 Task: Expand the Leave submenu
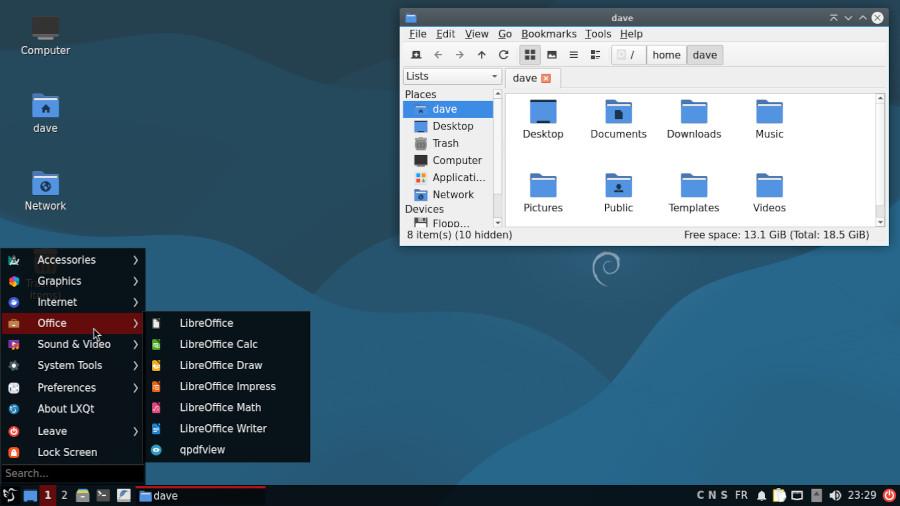73,431
